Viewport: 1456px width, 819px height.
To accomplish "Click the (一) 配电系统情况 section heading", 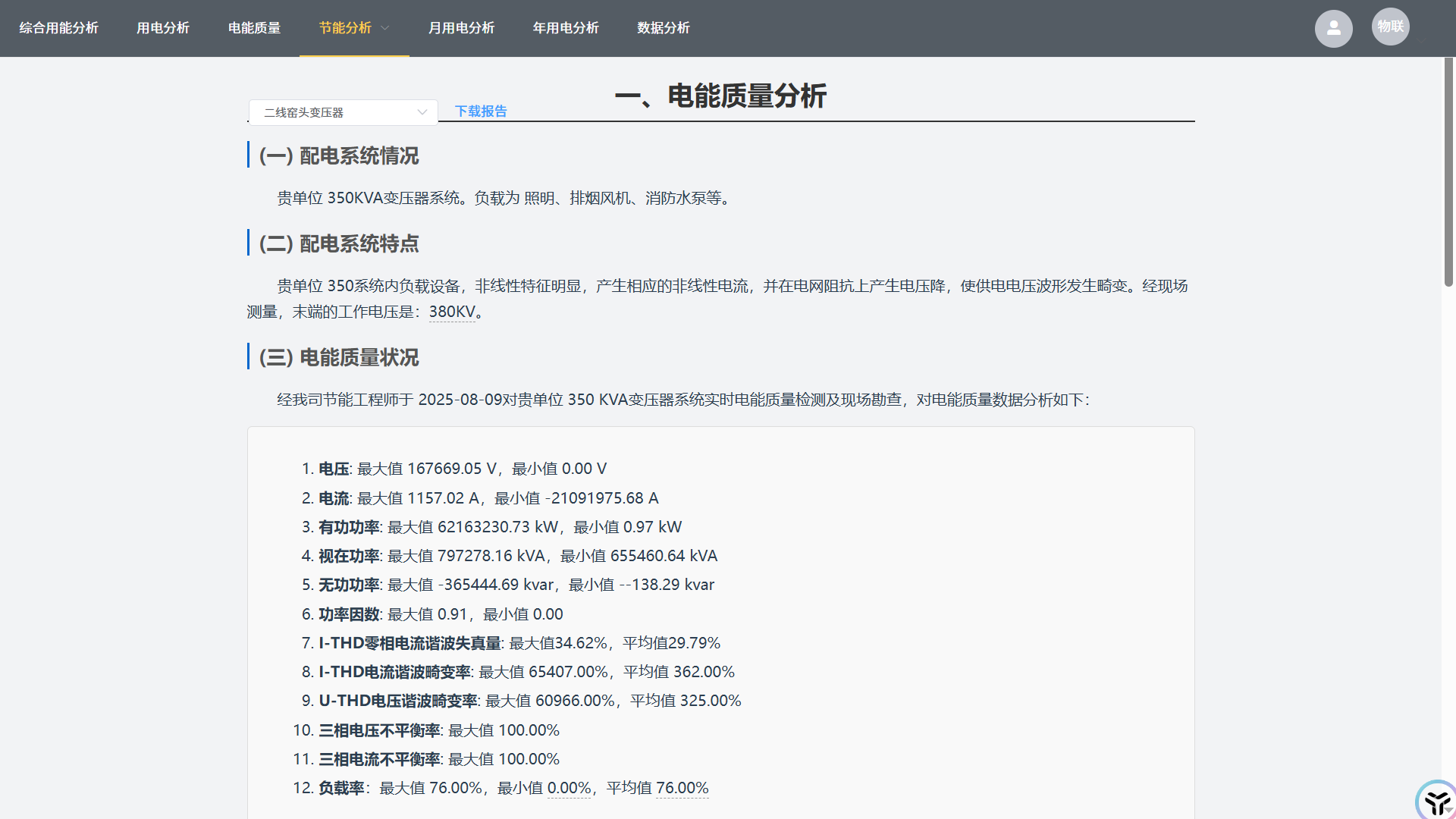I will coord(339,156).
